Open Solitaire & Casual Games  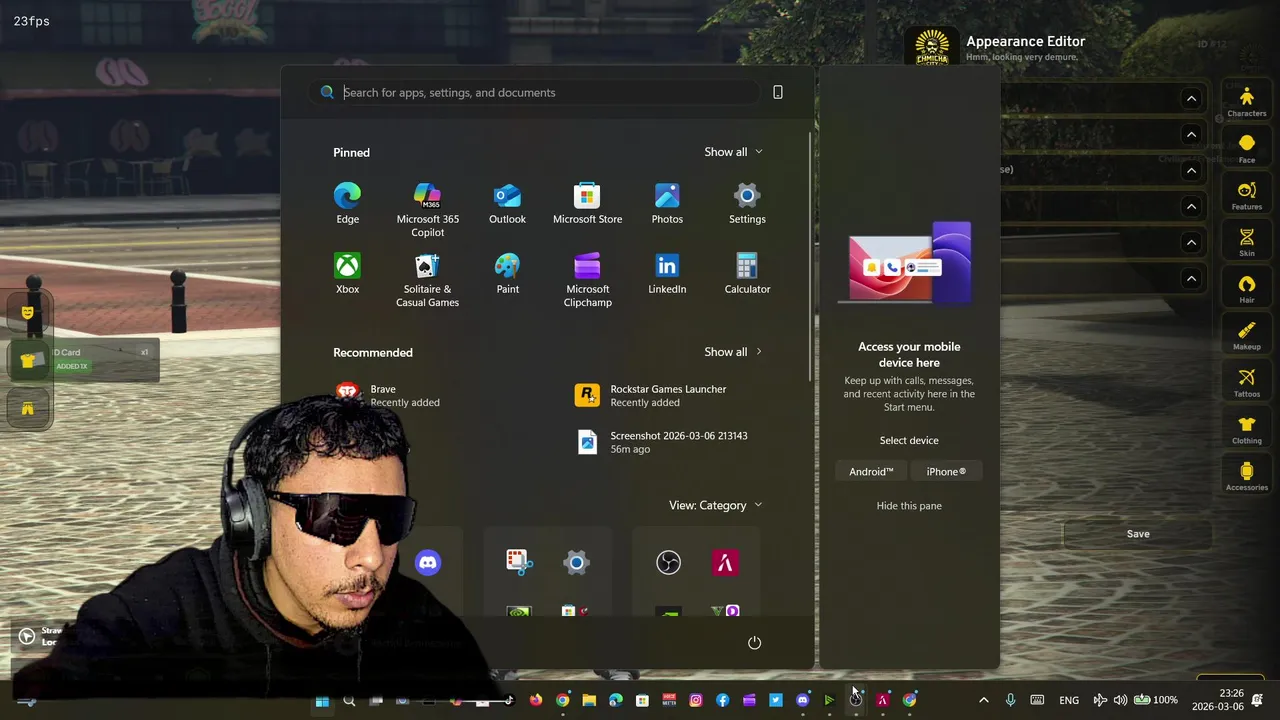(x=427, y=280)
